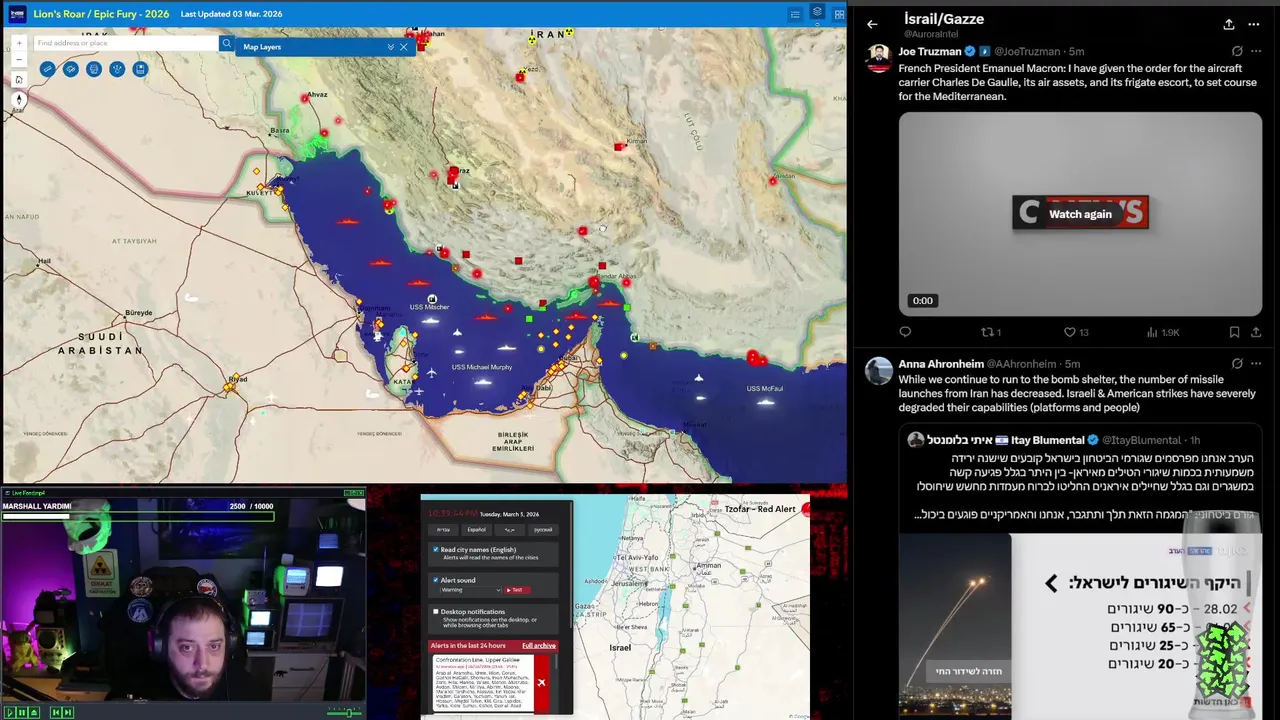Screen dimensions: 1280x720
Task: Open the legend list icon in header
Action: click(x=795, y=14)
